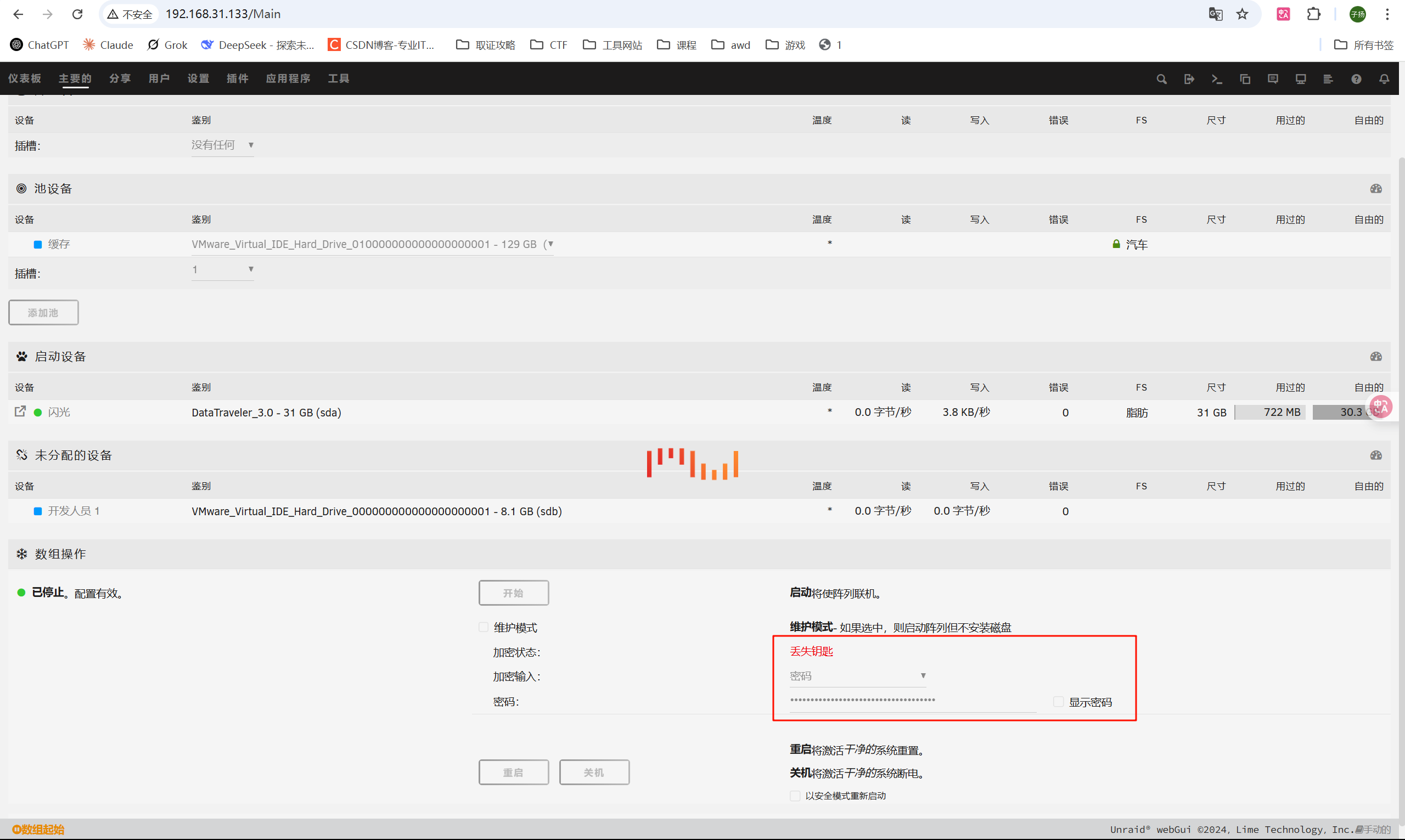Click the pool devices dashboard gauge icon

click(1375, 189)
